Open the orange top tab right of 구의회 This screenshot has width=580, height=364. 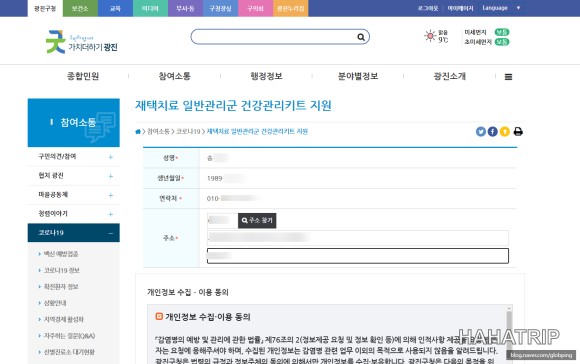click(x=291, y=9)
